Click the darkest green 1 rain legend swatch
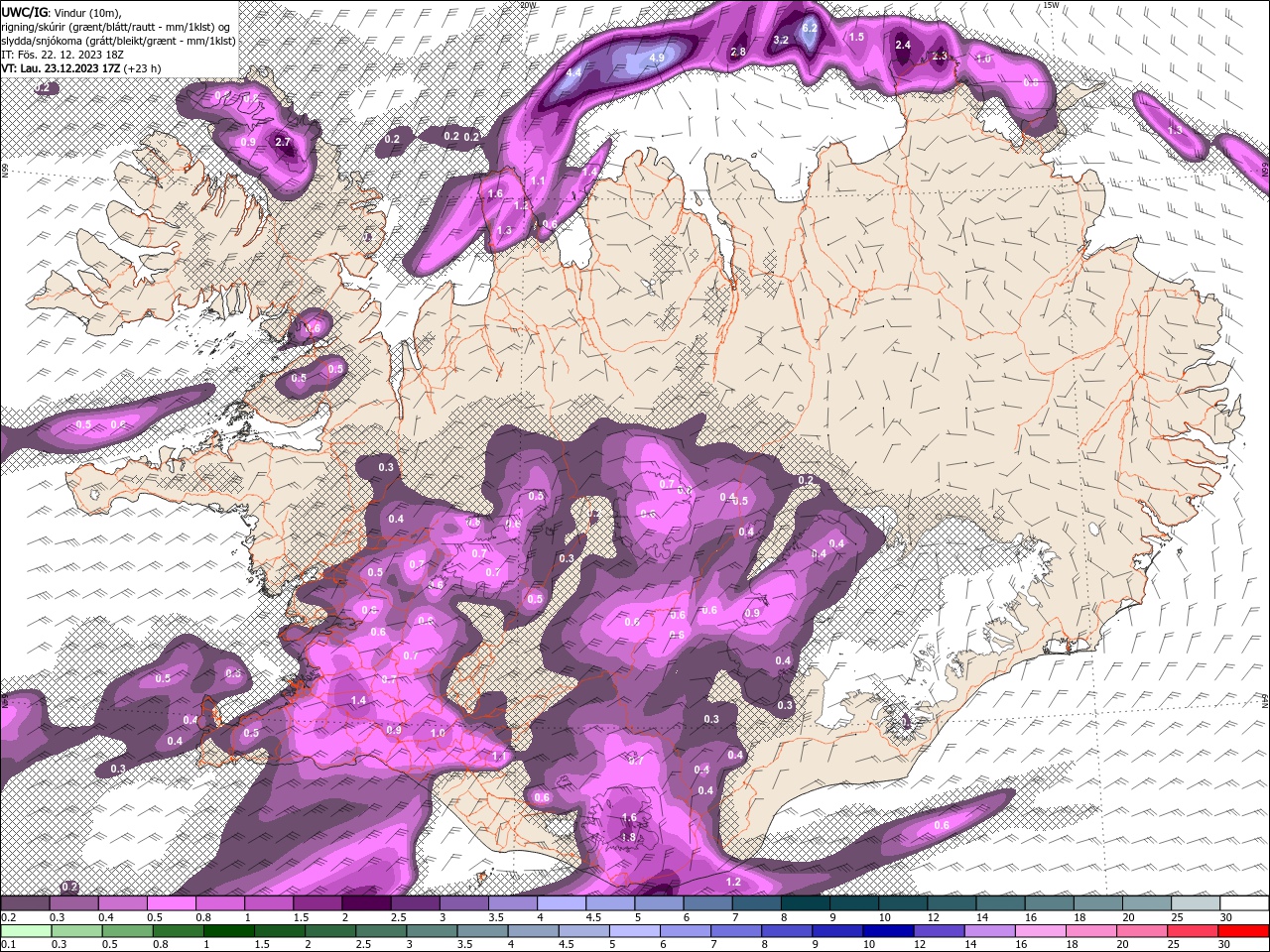 [x=228, y=931]
